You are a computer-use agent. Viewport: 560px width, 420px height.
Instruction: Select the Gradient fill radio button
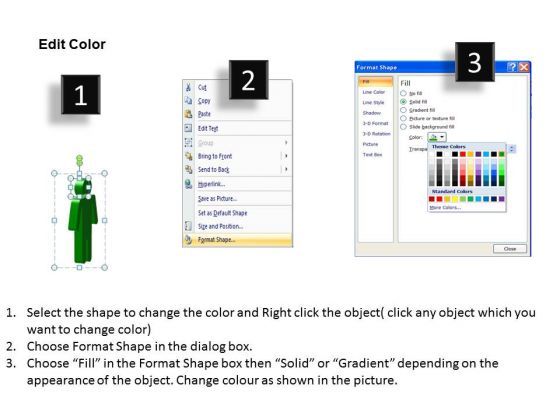point(404,110)
